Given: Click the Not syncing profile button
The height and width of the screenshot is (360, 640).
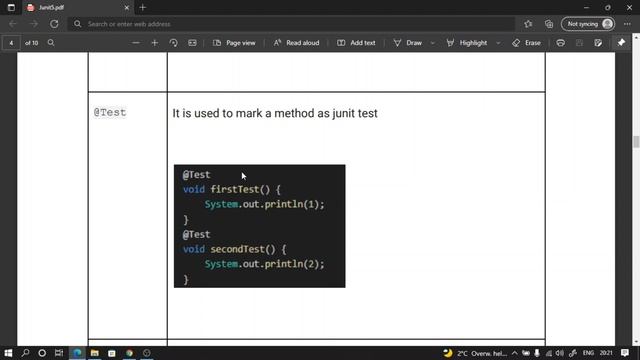Looking at the screenshot, I should tap(588, 24).
